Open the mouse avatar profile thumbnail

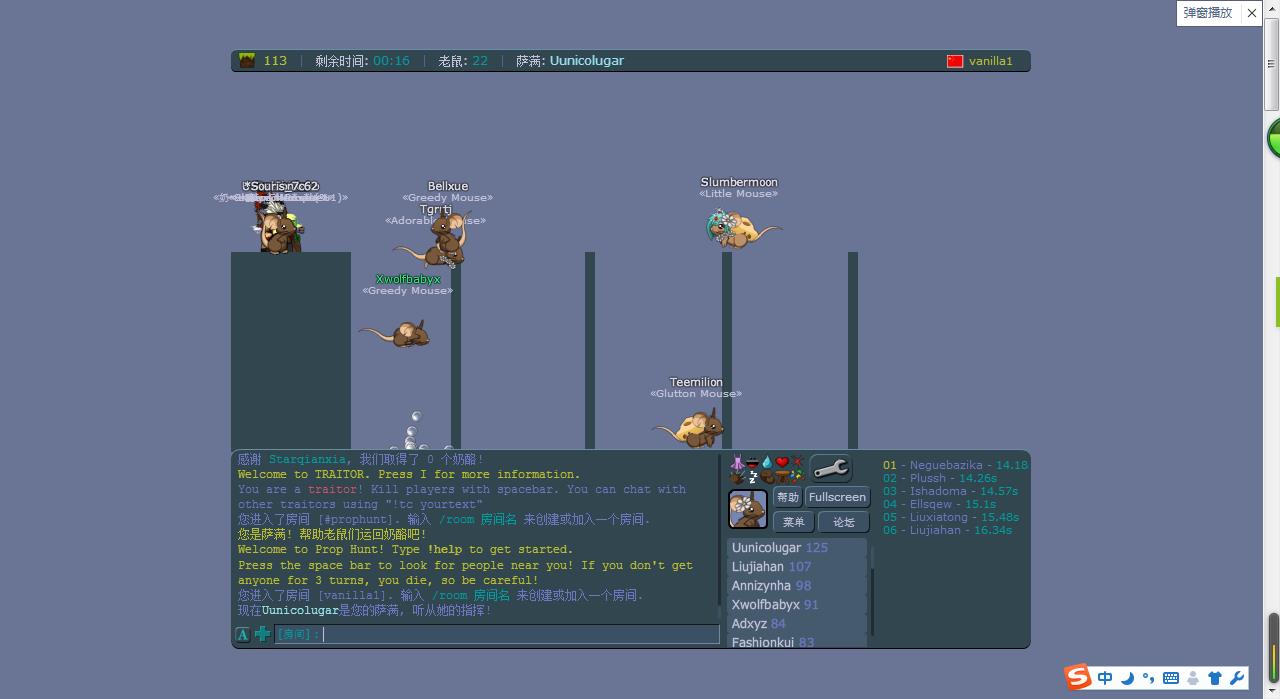[x=748, y=509]
